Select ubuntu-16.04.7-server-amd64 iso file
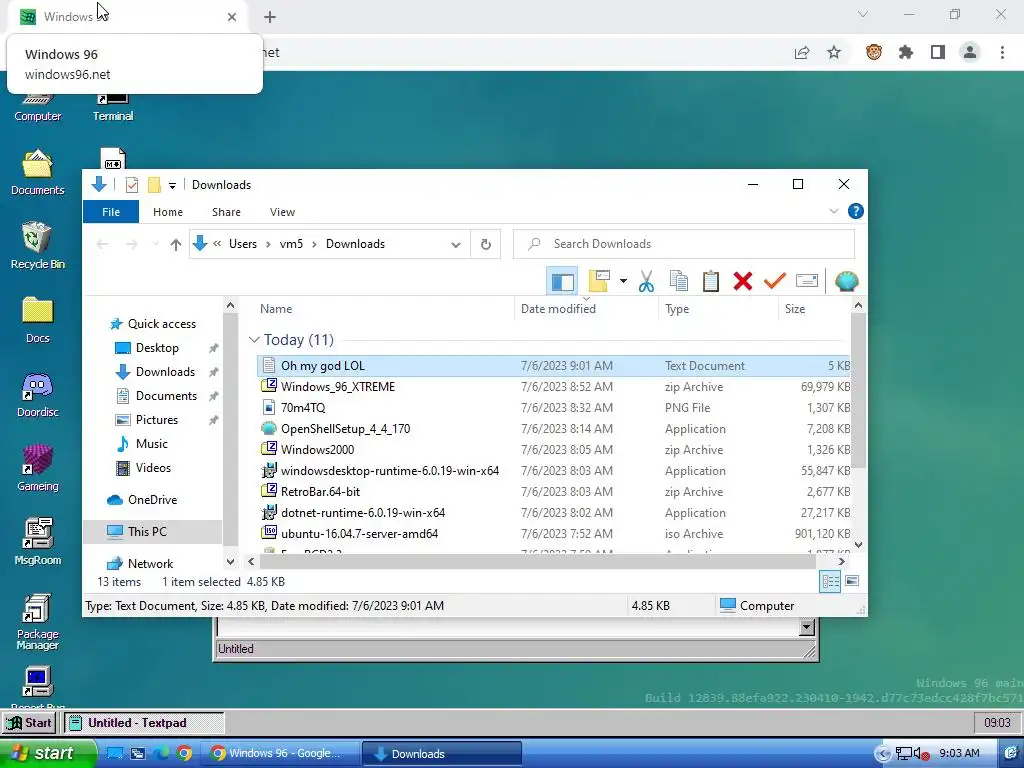 (554, 534)
